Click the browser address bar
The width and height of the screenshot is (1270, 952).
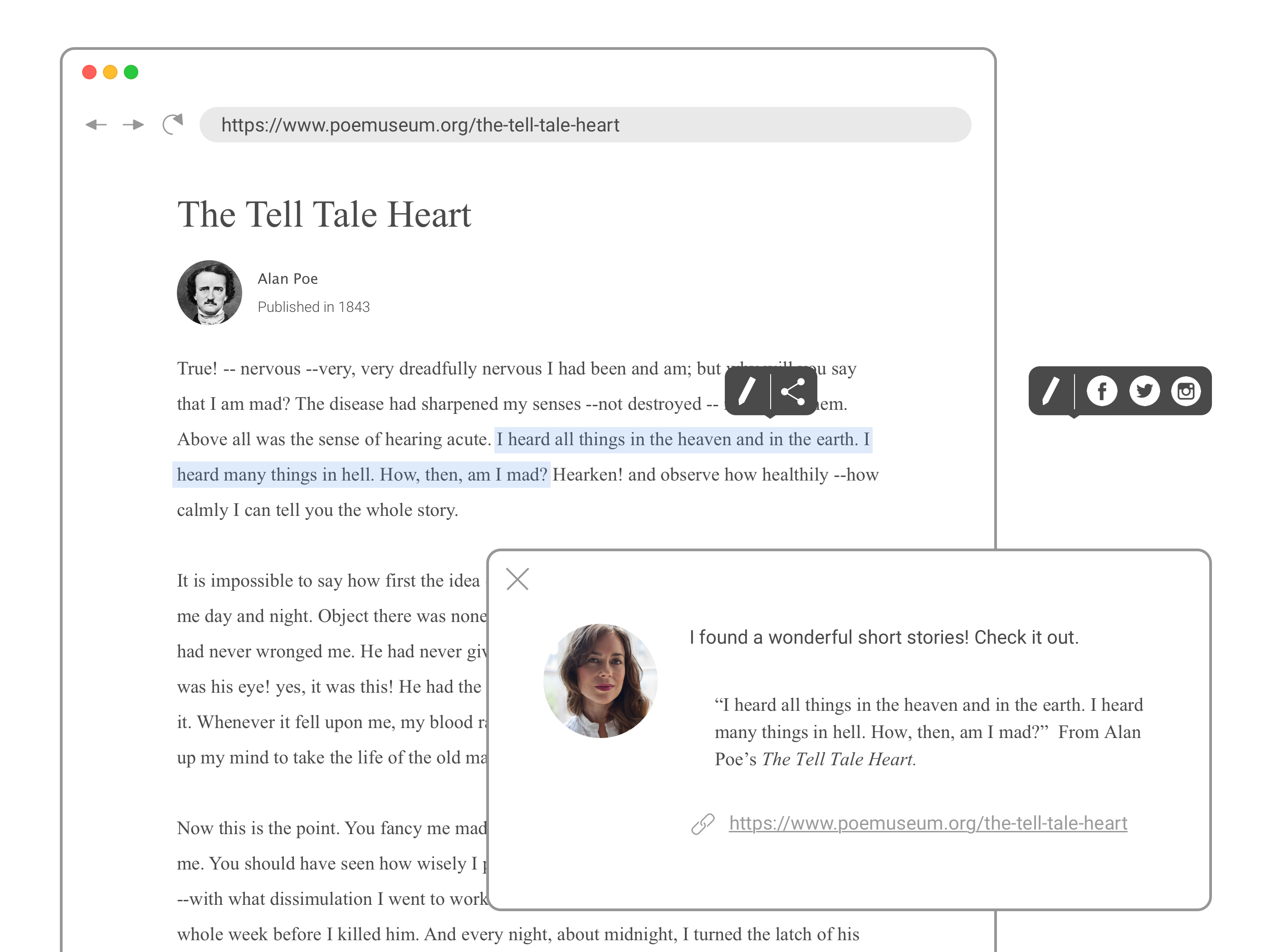click(585, 125)
